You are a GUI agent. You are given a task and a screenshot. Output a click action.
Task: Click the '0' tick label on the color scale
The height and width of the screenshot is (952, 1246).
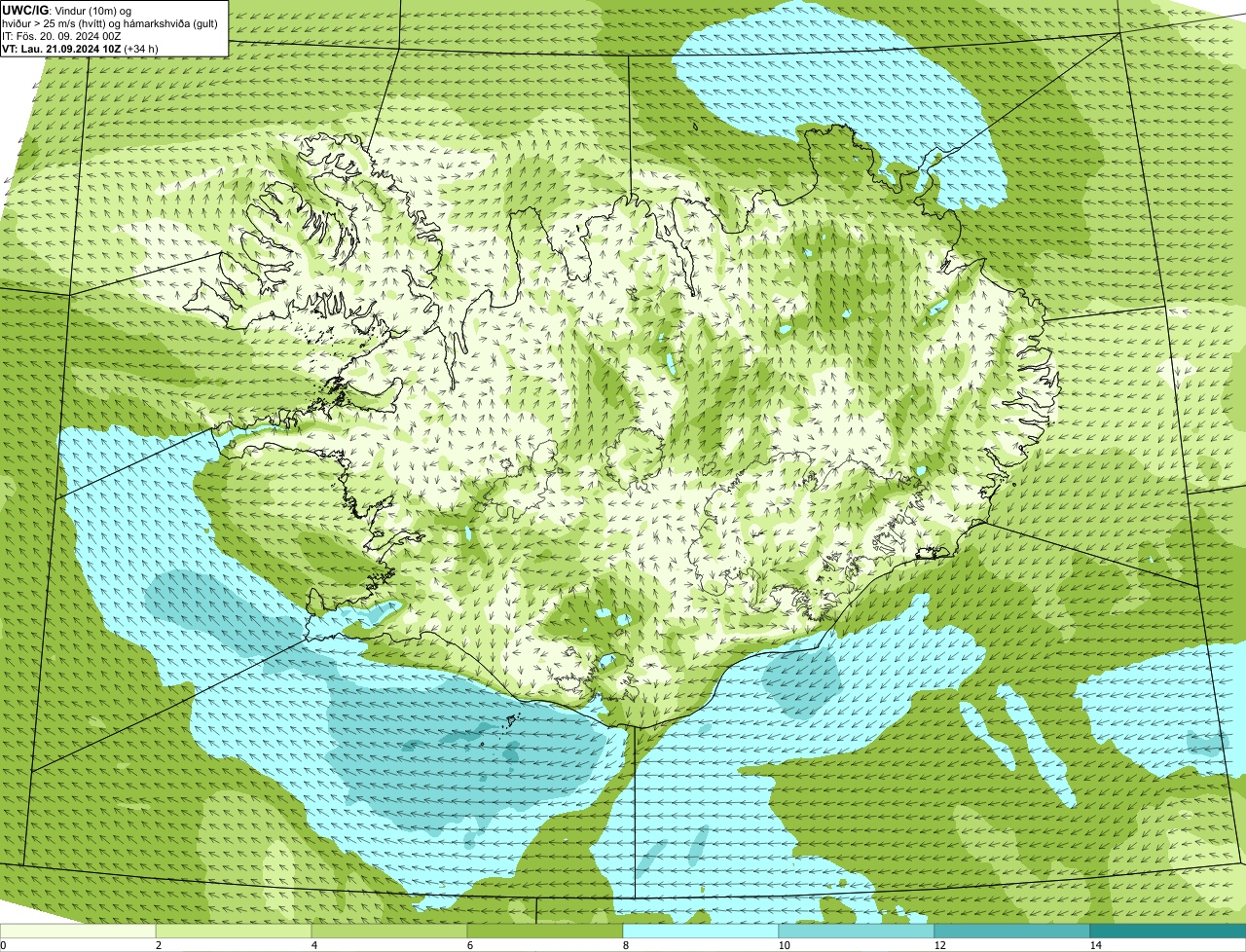click(x=3, y=945)
